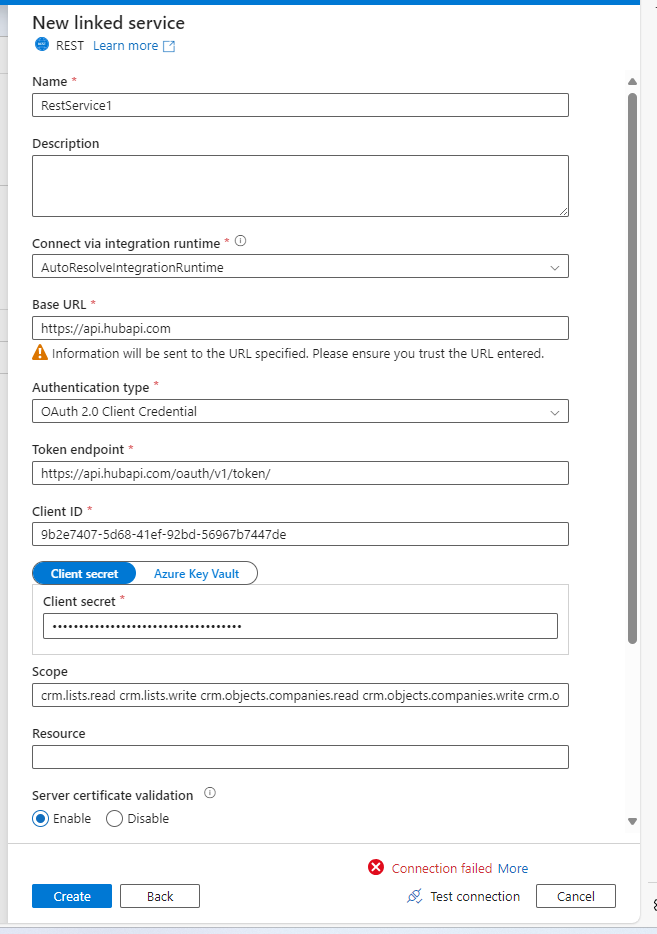This screenshot has width=657, height=934.
Task: Click the server certificate validation info icon
Action: [x=210, y=793]
